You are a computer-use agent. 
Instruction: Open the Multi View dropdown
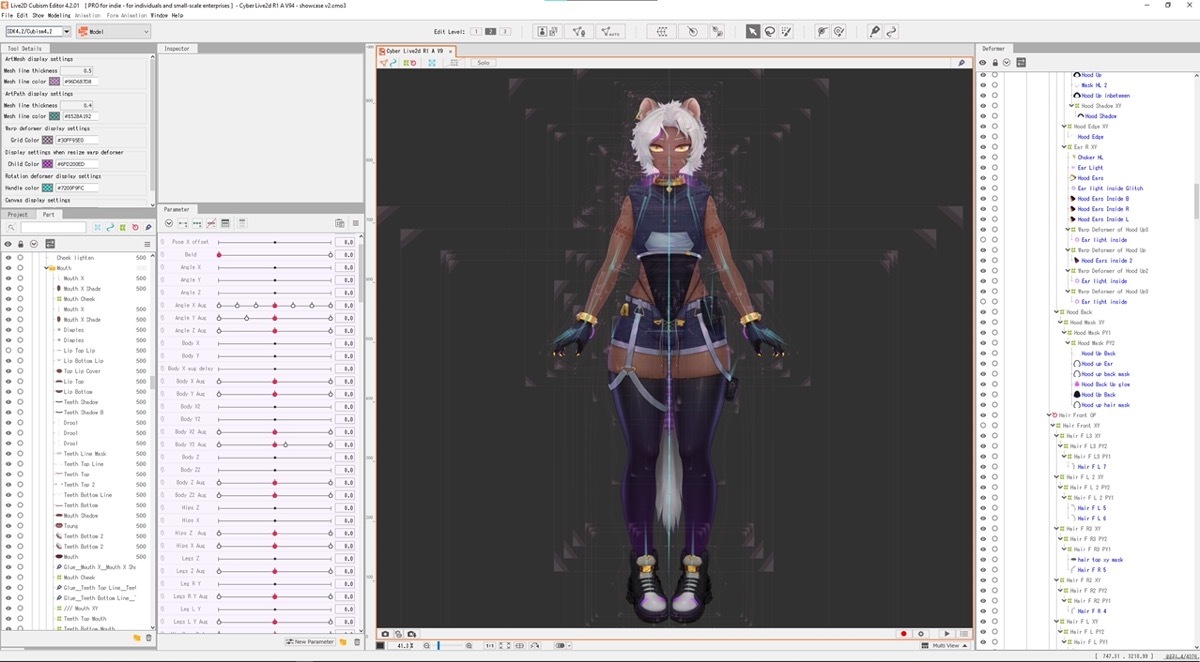point(946,646)
